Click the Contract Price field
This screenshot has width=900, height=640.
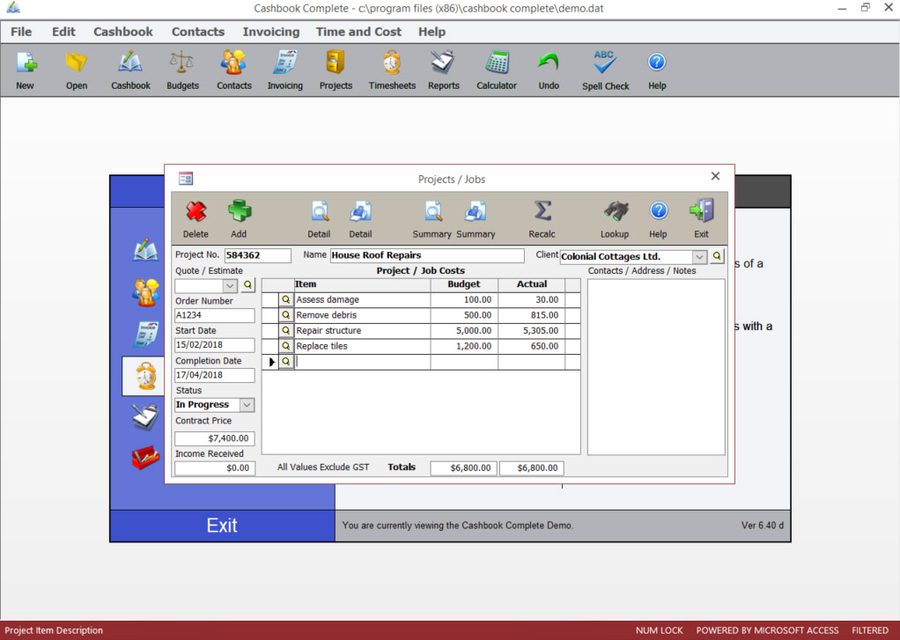click(x=215, y=438)
